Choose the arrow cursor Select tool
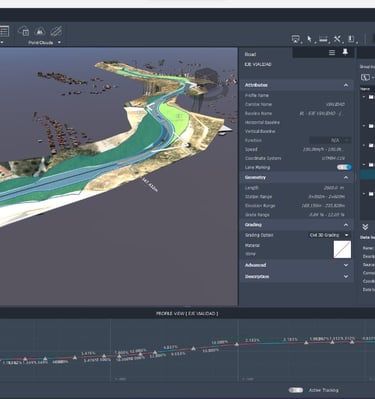This screenshot has height=399, width=375. (309, 39)
